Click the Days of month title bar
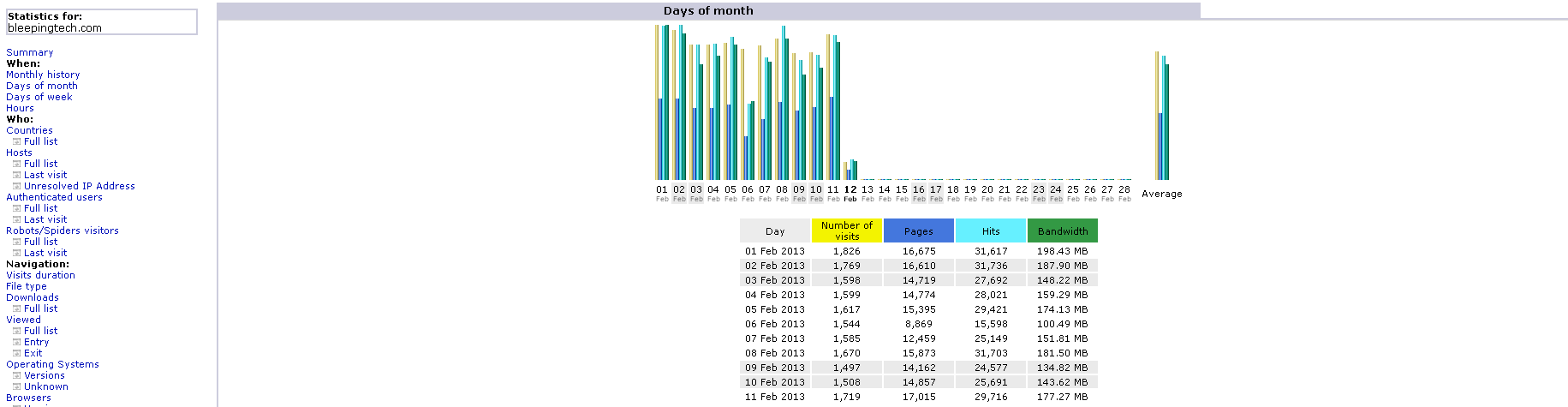The width and height of the screenshot is (1568, 407). (708, 10)
